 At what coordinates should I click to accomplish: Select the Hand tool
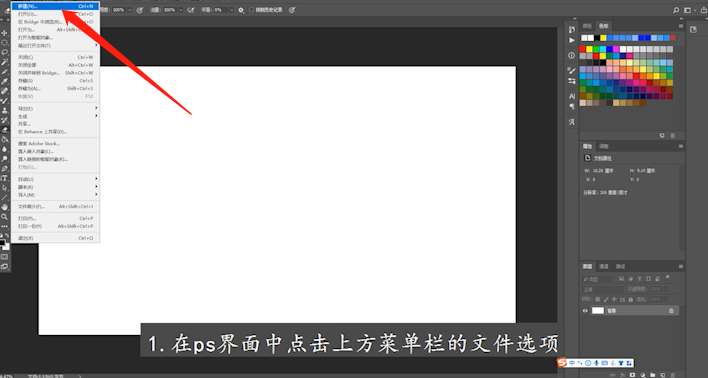click(x=5, y=206)
